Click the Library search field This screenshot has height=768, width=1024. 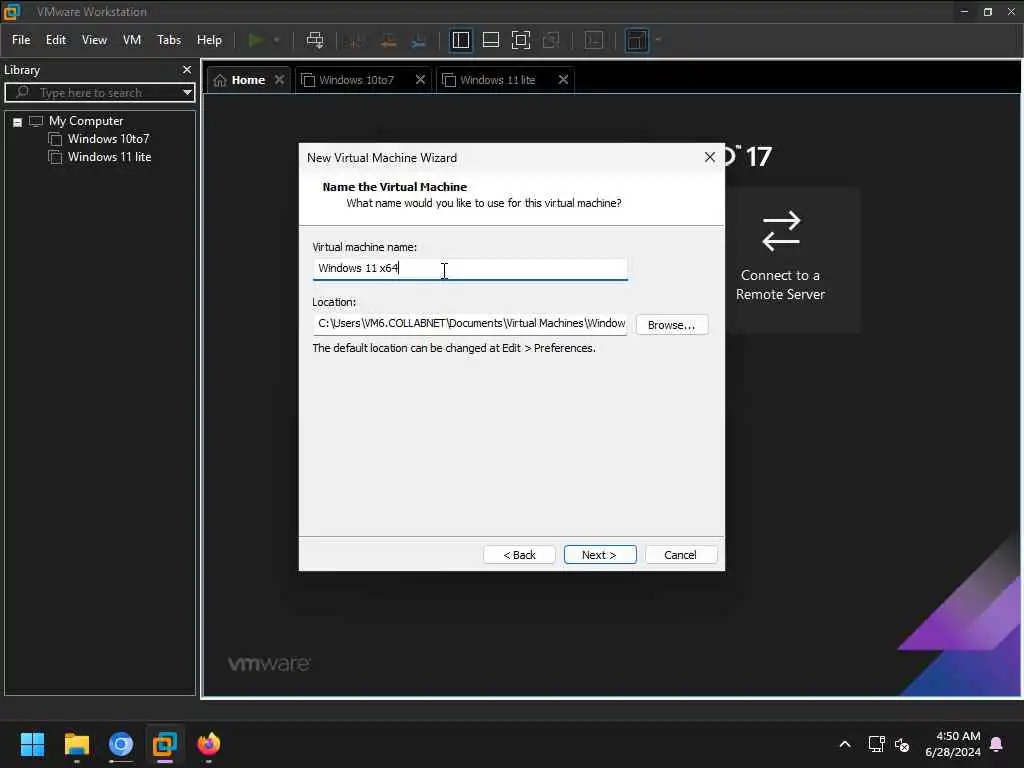[x=98, y=93]
